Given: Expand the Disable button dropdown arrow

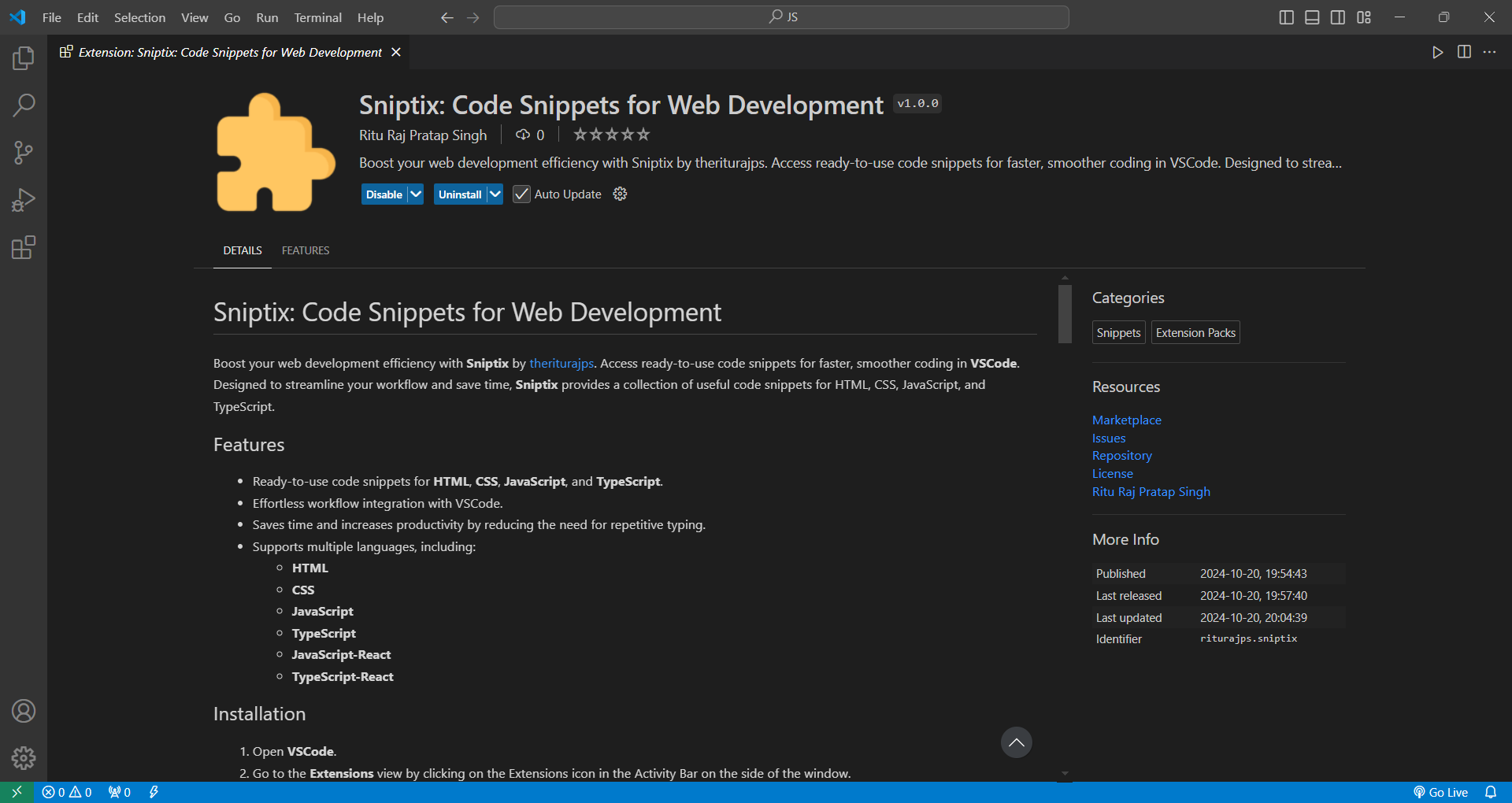Looking at the screenshot, I should [x=416, y=194].
